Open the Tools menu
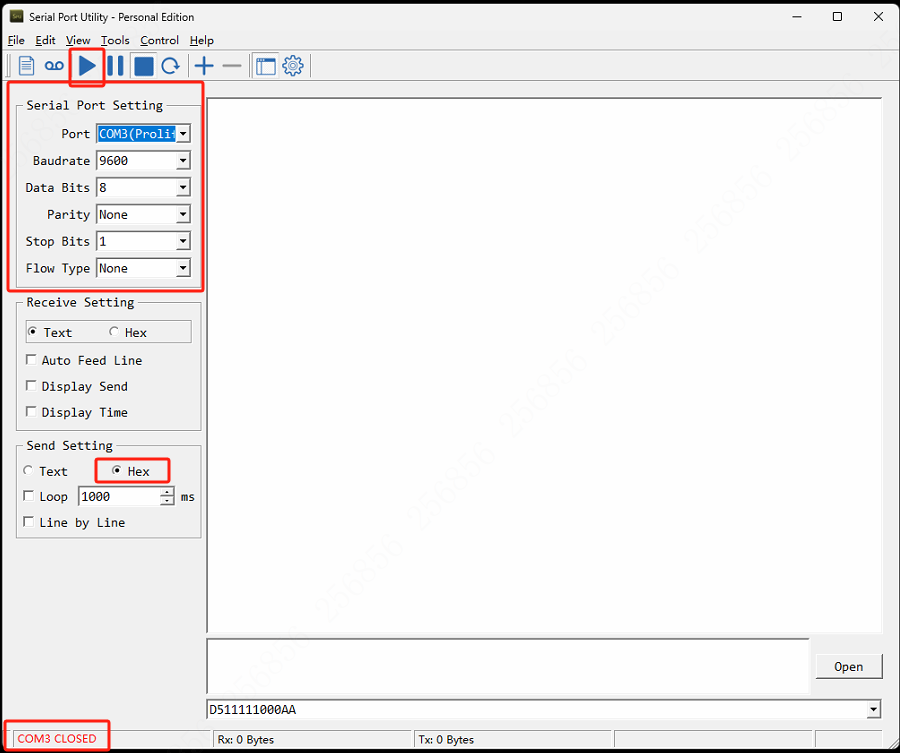 coord(115,40)
